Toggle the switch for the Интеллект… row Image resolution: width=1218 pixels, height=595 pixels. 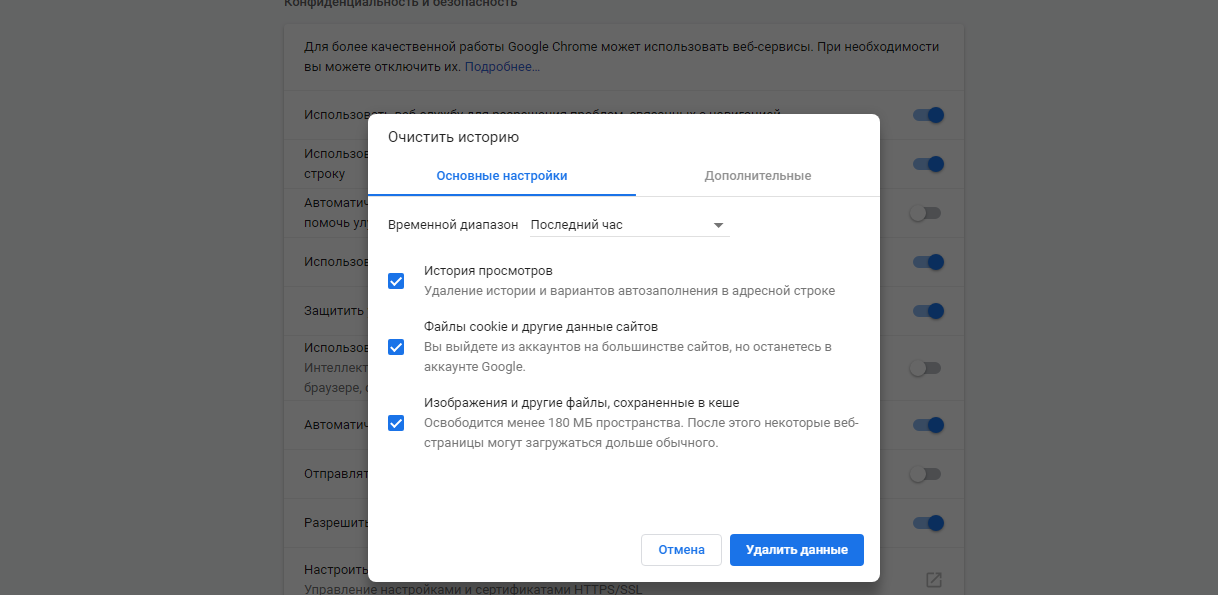[x=925, y=368]
